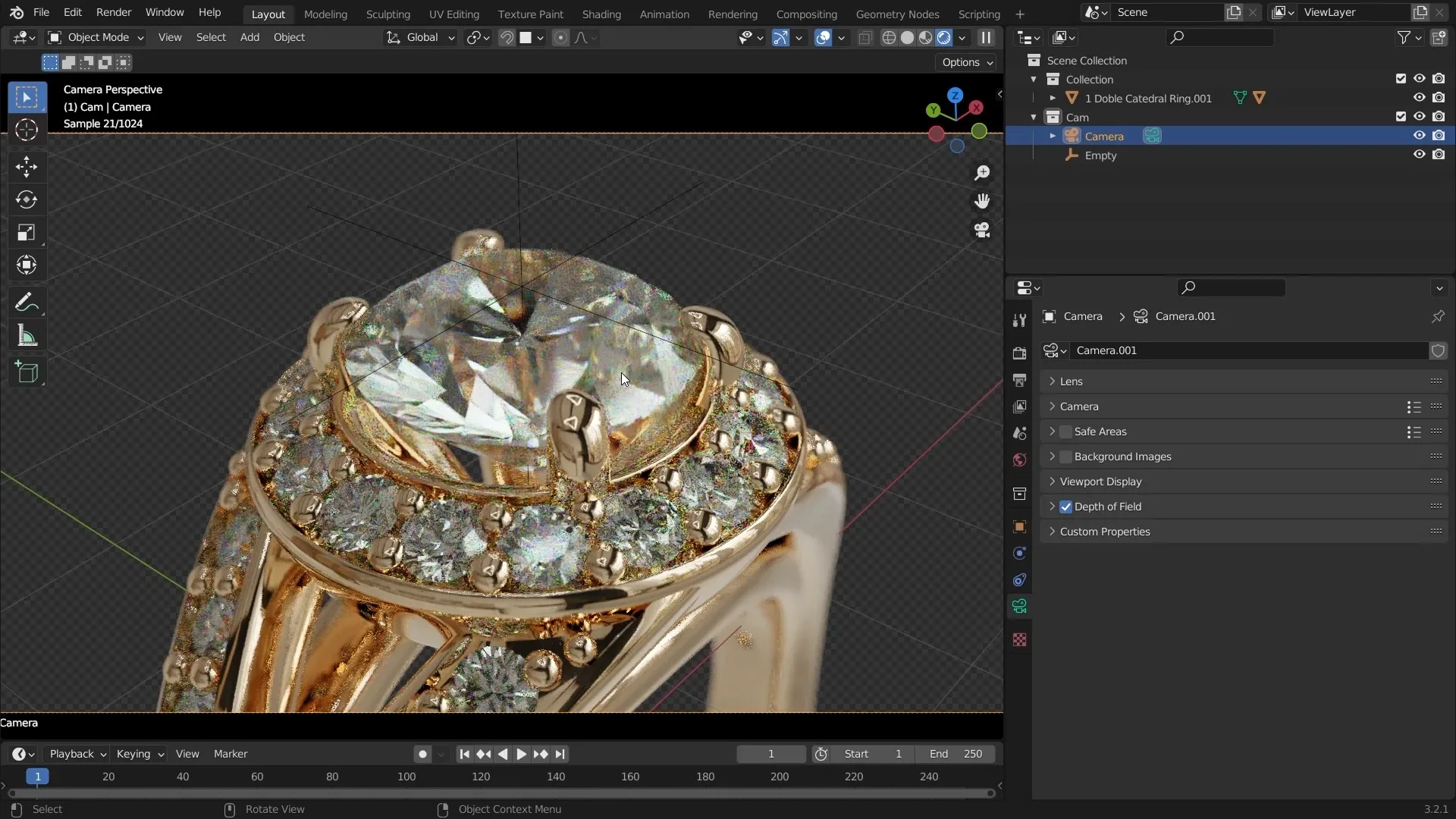Click the Render Properties icon
The width and height of the screenshot is (1456, 819).
point(1020,353)
